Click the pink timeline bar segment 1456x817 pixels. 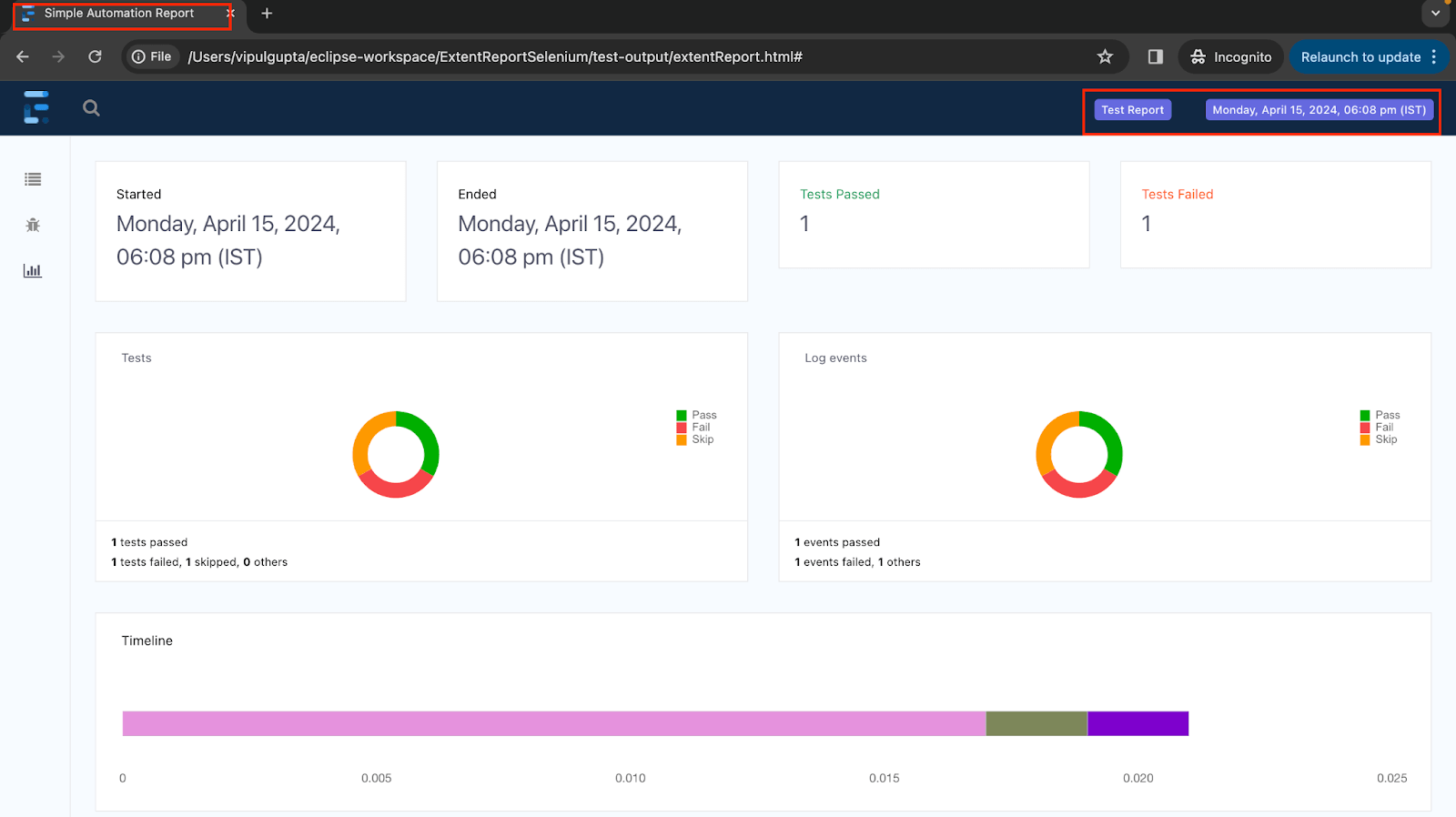coord(554,723)
